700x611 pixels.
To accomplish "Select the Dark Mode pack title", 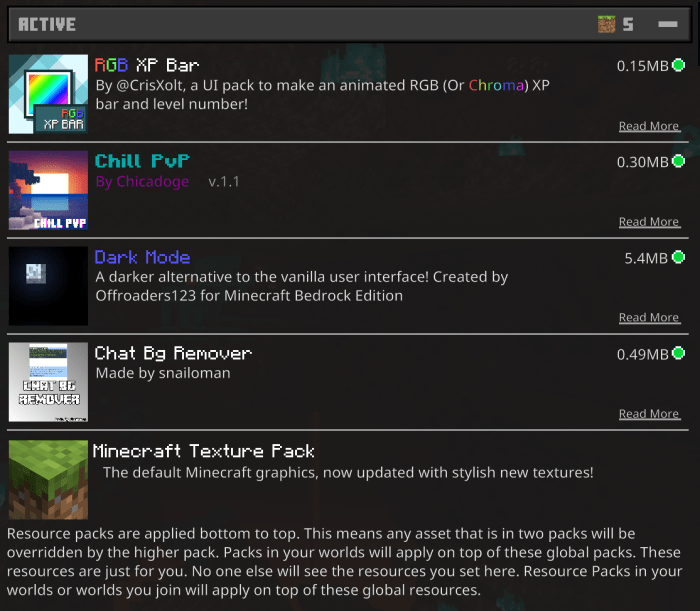I will pyautogui.click(x=142, y=257).
